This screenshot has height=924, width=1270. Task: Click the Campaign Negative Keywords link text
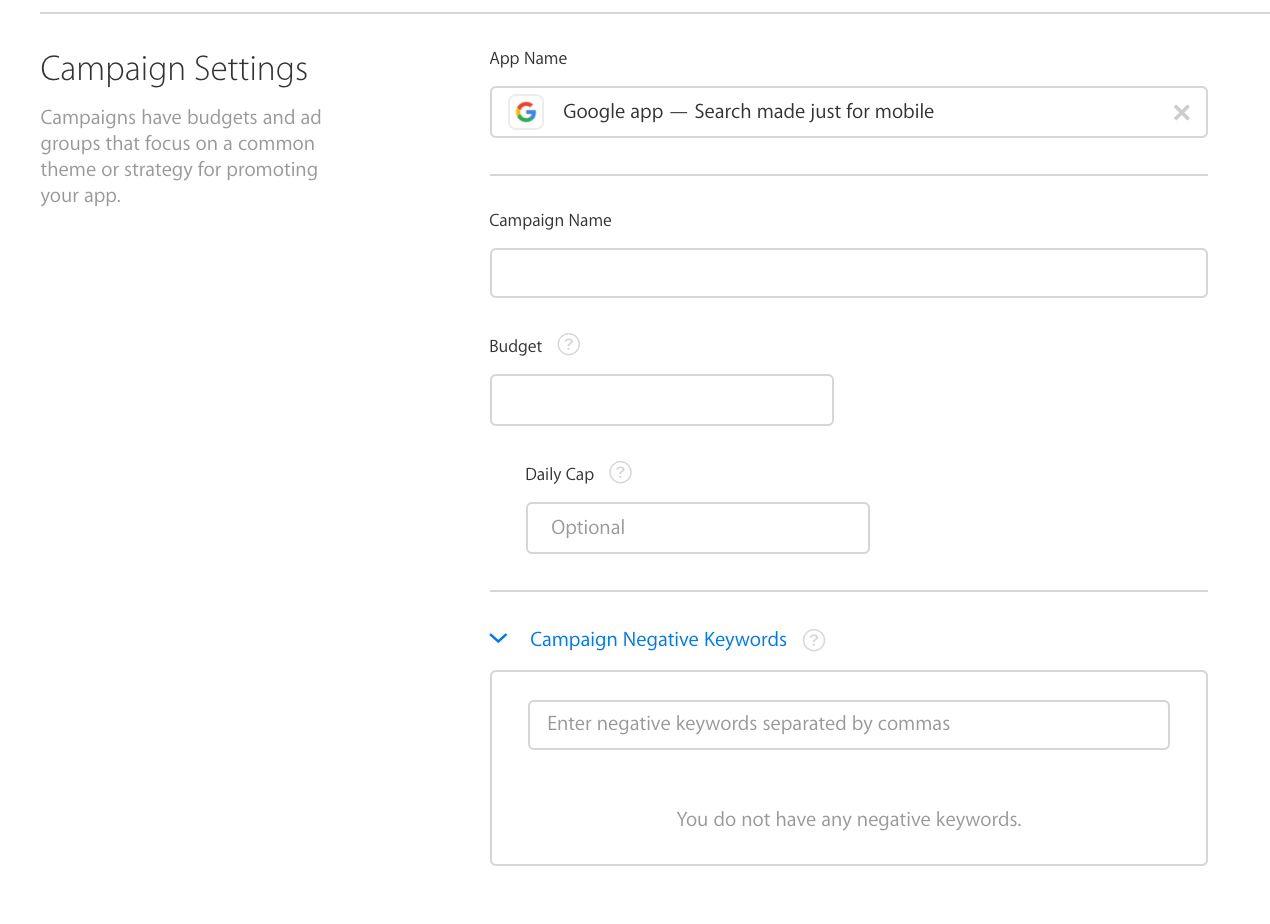click(x=658, y=639)
